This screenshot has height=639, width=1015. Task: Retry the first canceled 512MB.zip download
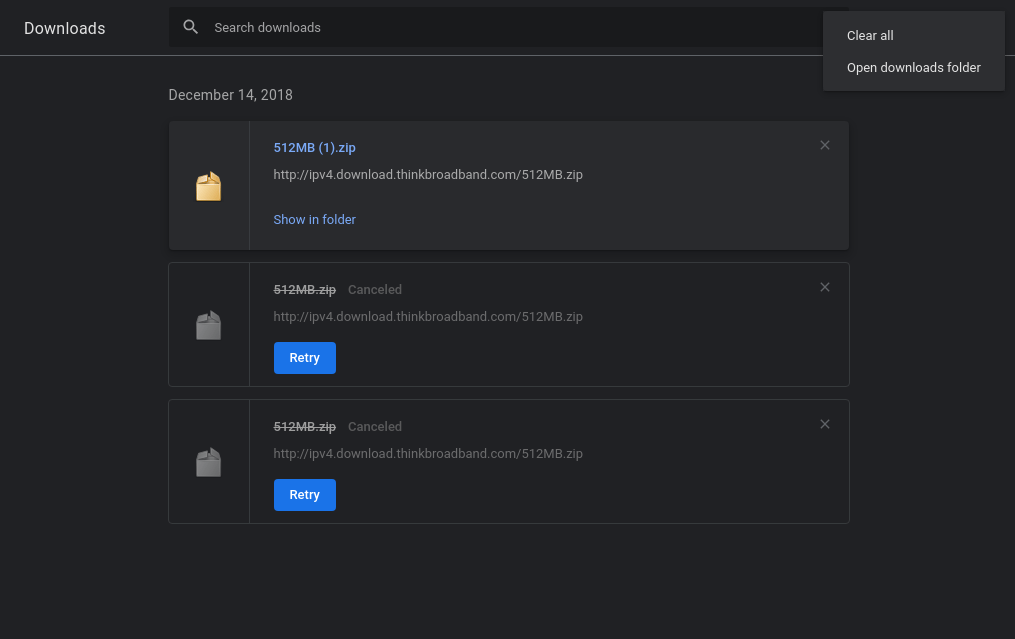[304, 358]
